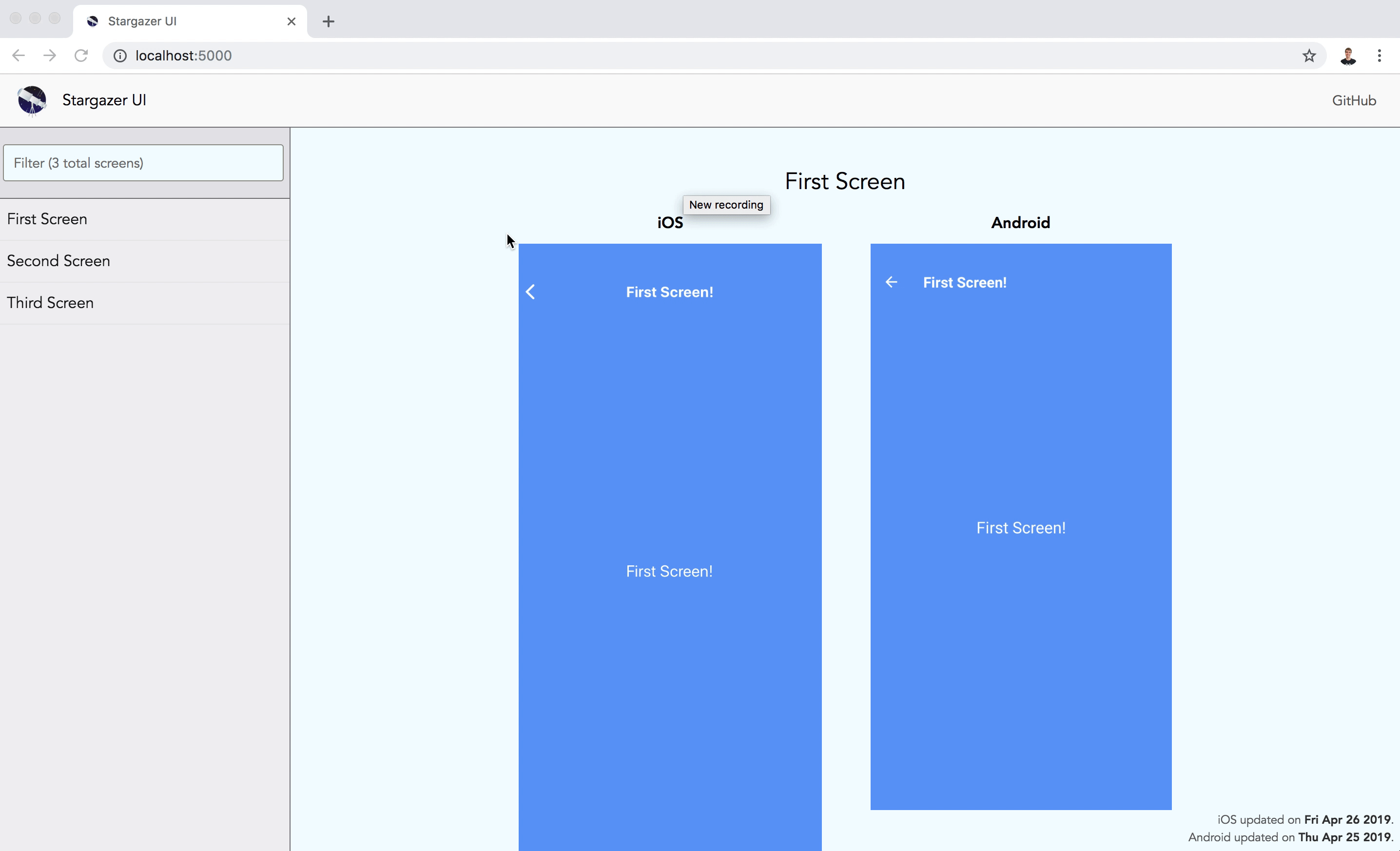Click the Stargazer telescope logo icon
1400x851 pixels.
32,100
